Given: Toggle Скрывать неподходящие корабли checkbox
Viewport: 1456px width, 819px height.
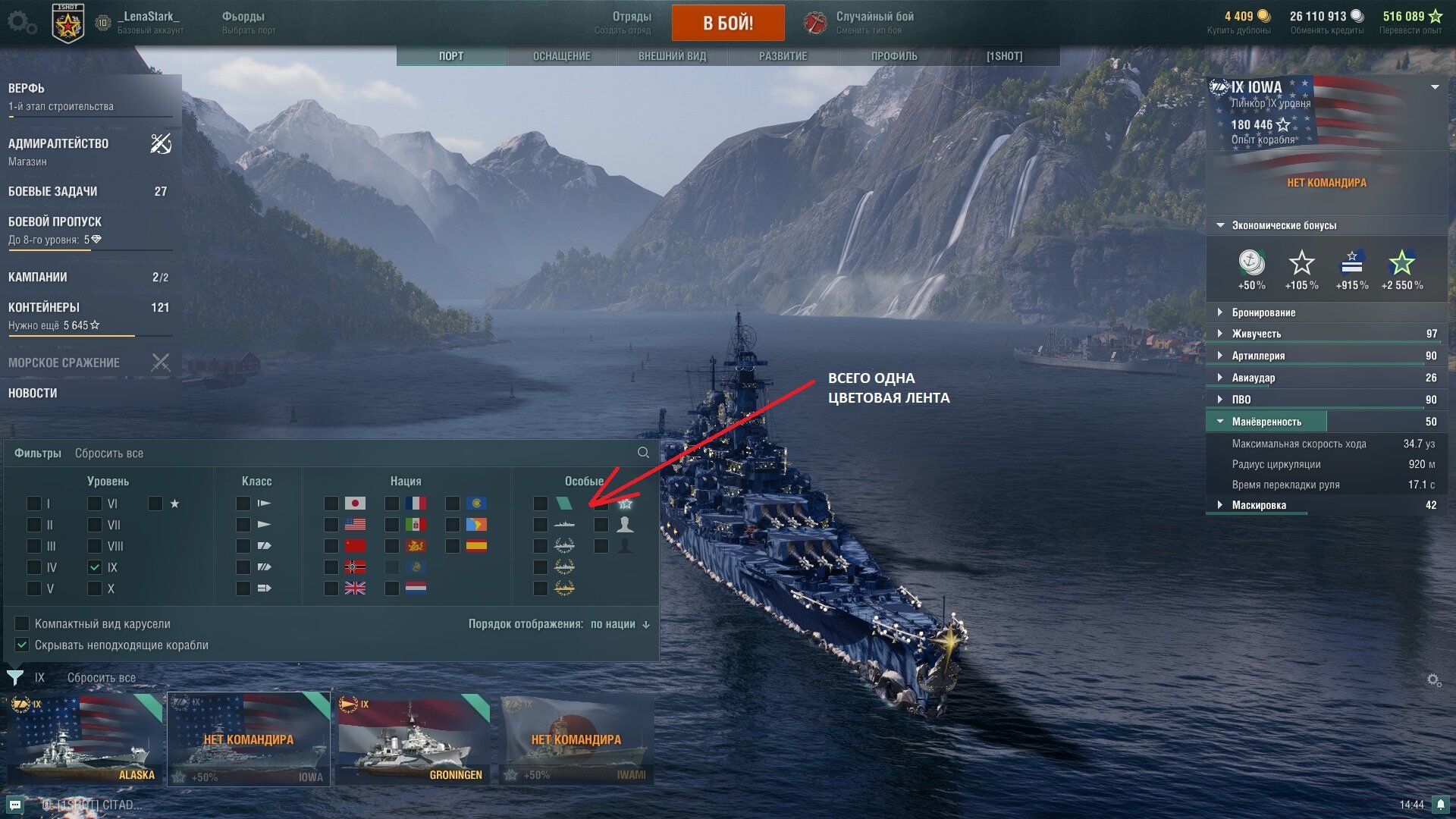Looking at the screenshot, I should point(22,645).
